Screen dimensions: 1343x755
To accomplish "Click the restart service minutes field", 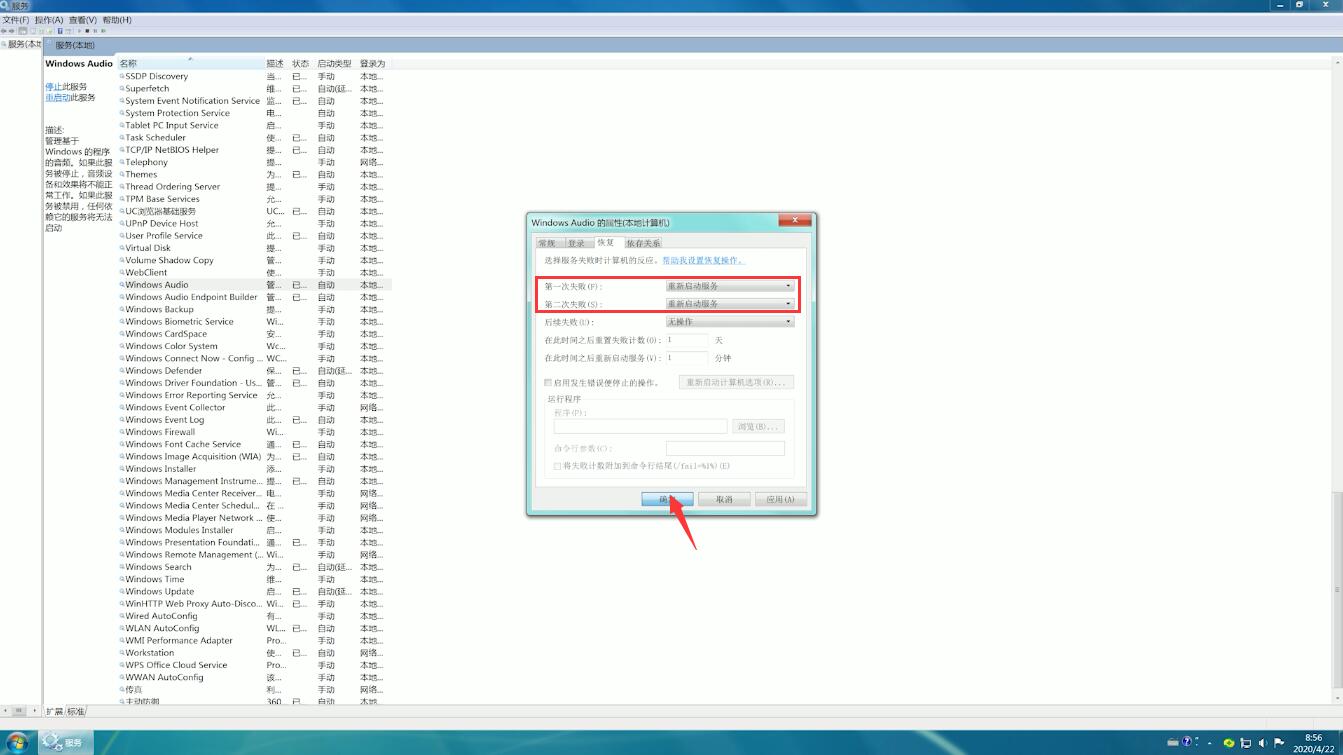I will (x=687, y=358).
